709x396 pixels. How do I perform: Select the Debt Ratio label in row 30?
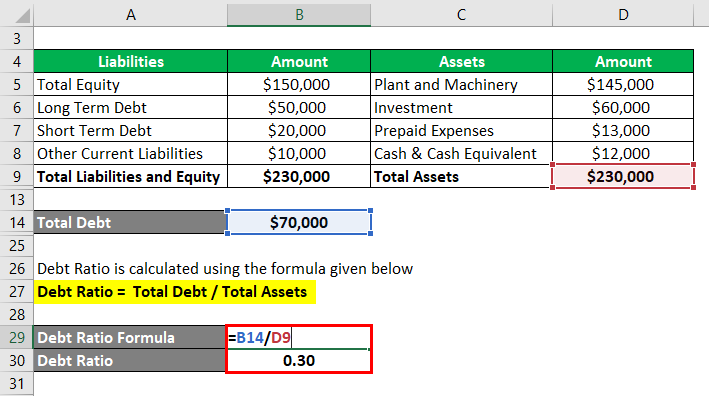(130, 360)
